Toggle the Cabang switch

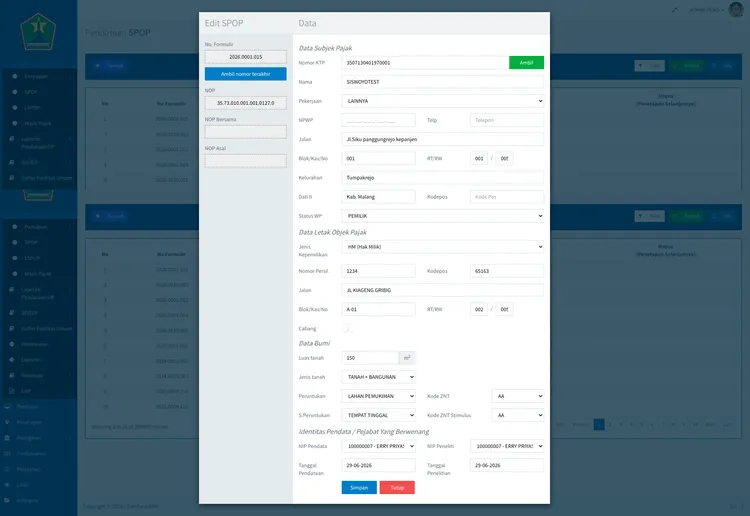(346, 328)
